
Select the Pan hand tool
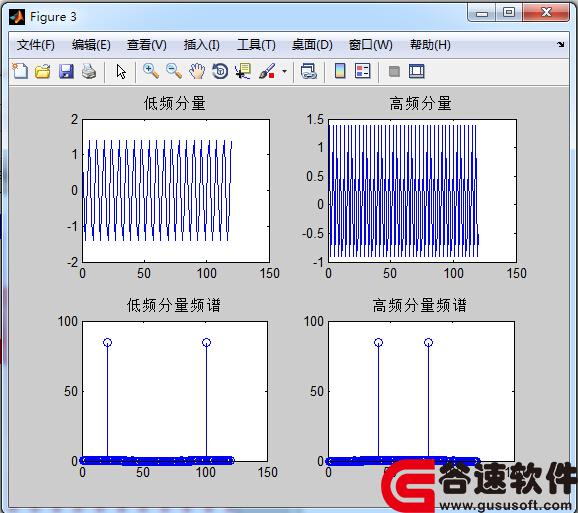[x=197, y=71]
